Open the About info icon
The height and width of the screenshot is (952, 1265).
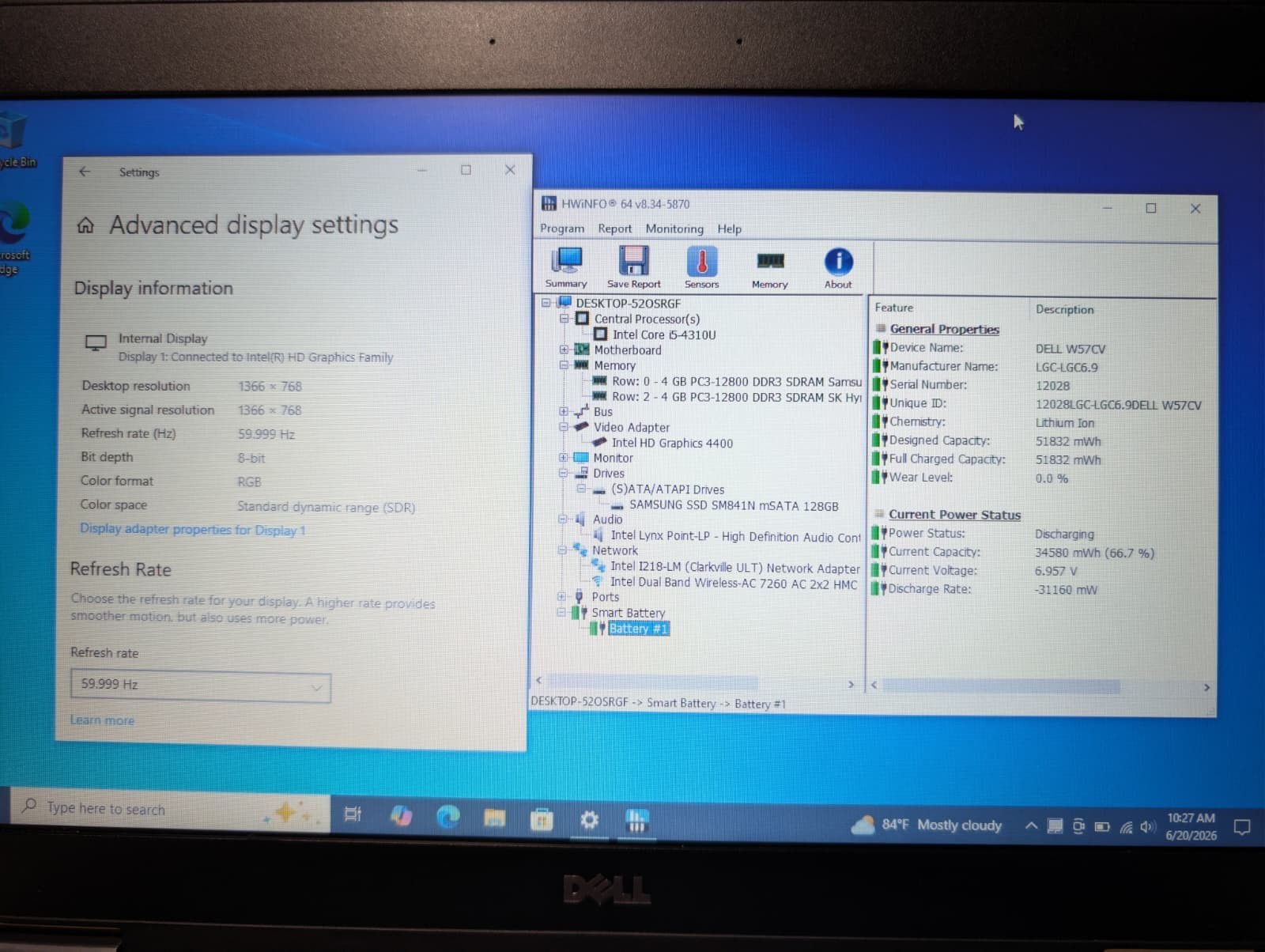point(838,267)
